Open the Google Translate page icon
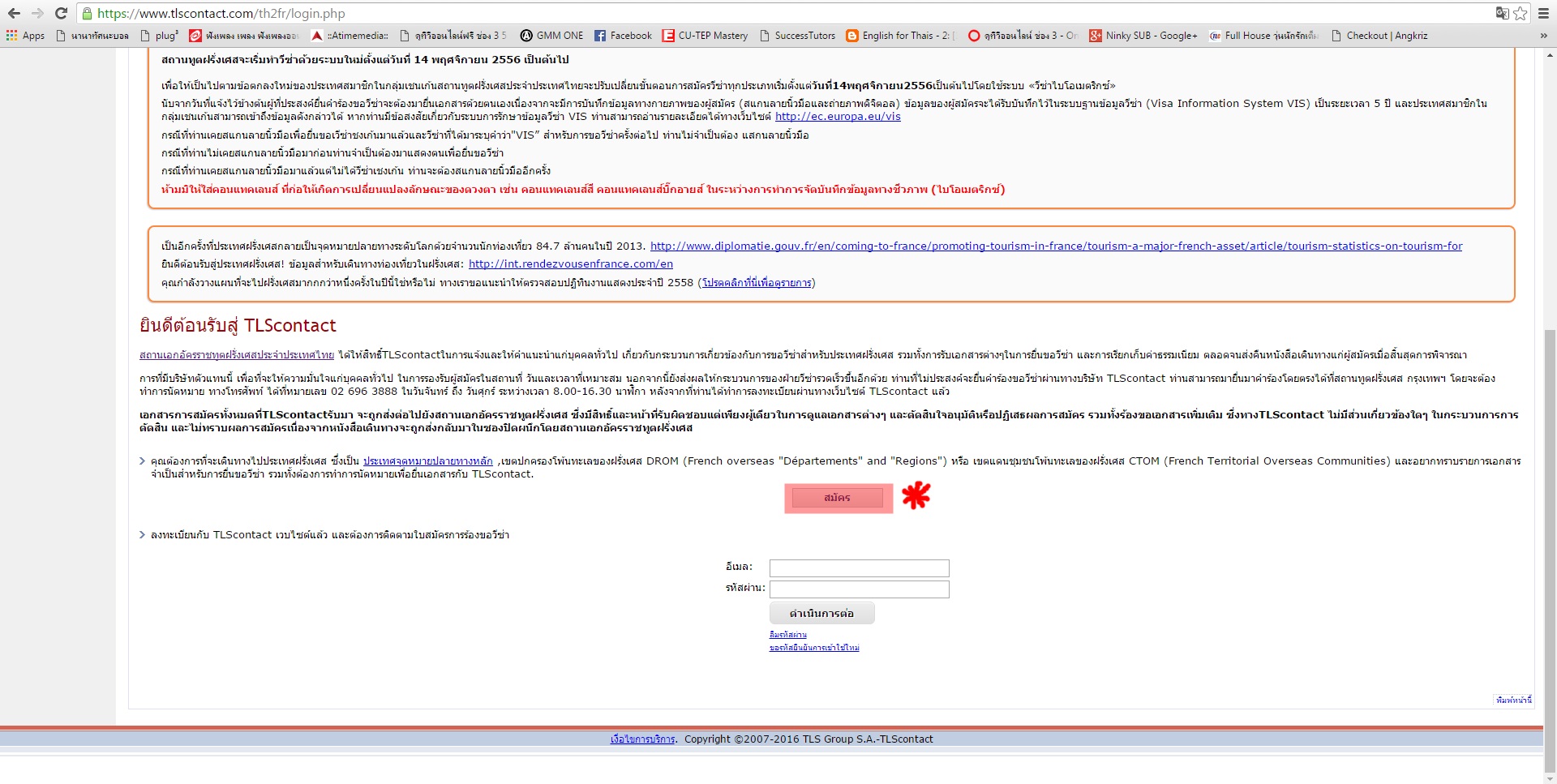The width and height of the screenshot is (1557, 784). [x=1503, y=13]
